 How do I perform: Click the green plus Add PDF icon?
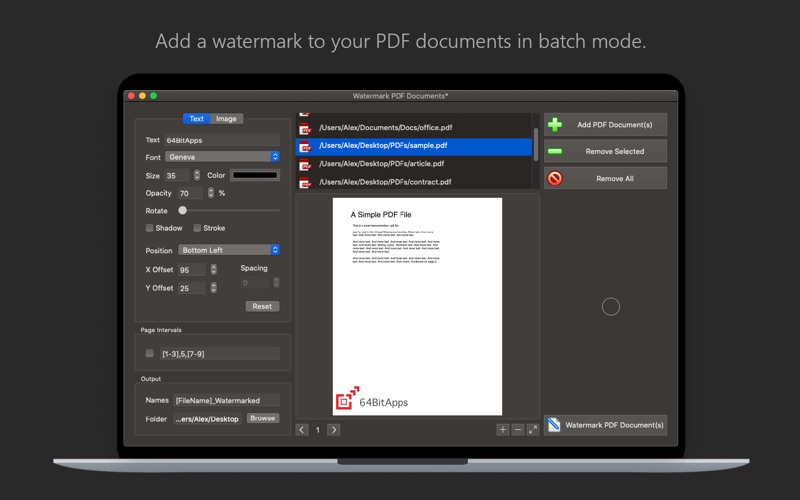[555, 124]
